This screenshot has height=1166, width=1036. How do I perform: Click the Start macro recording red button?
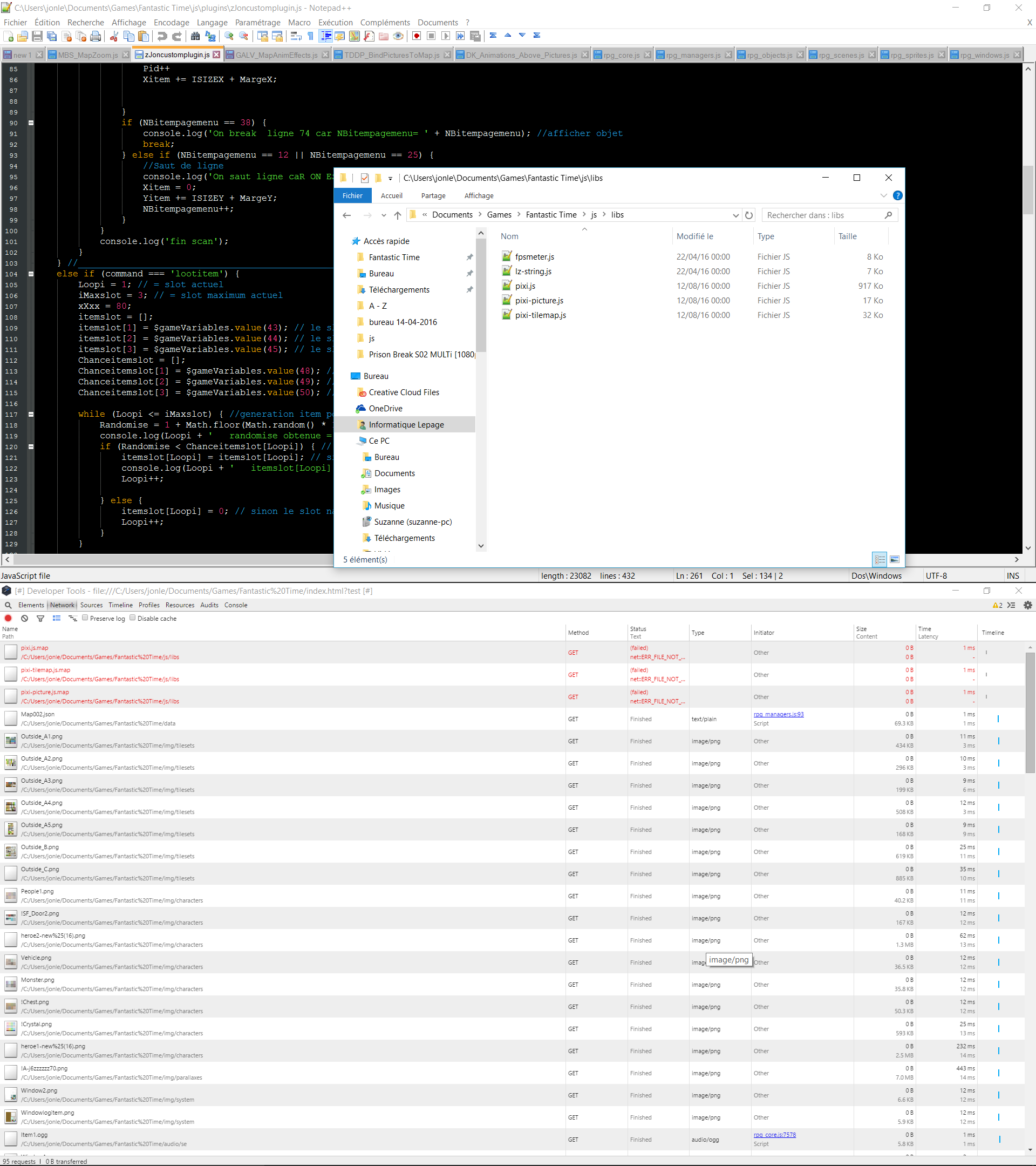point(417,36)
